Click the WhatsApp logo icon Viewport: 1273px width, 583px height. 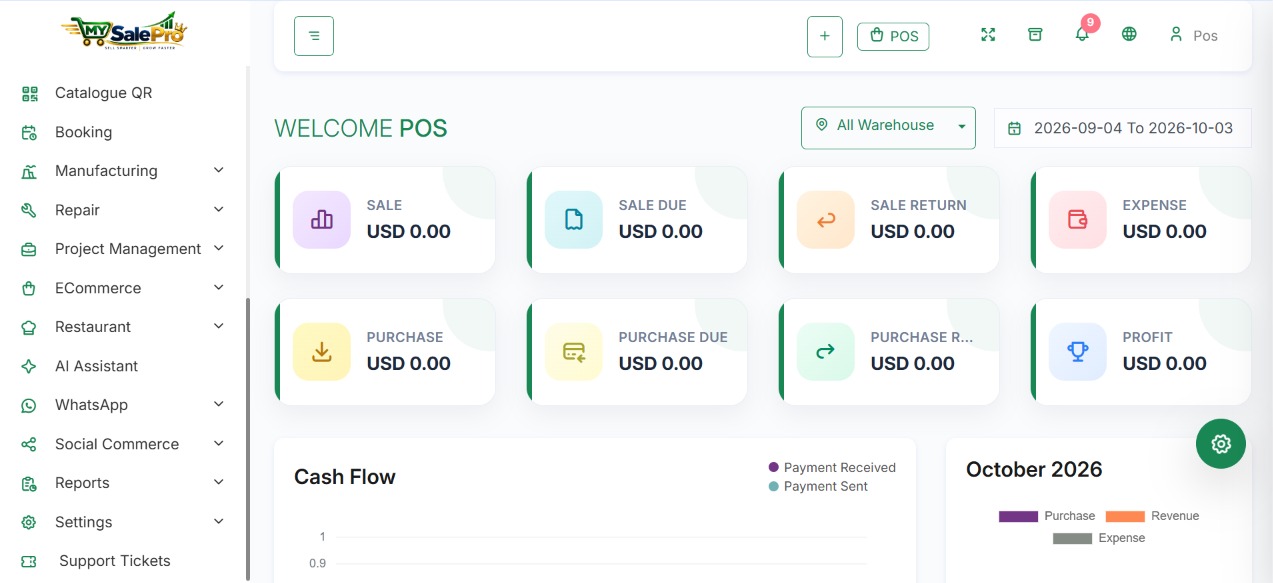pyautogui.click(x=29, y=405)
